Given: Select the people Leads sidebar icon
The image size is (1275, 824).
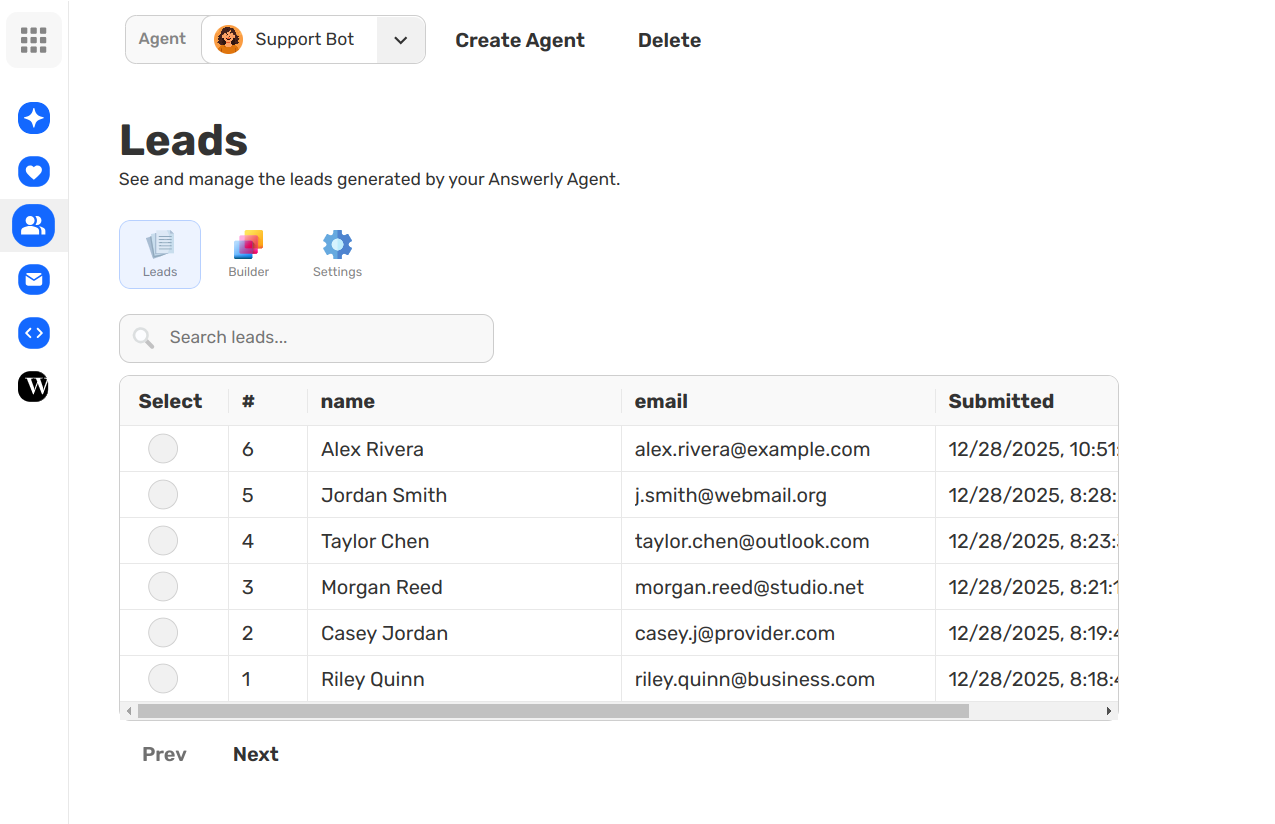Looking at the screenshot, I should tap(34, 226).
